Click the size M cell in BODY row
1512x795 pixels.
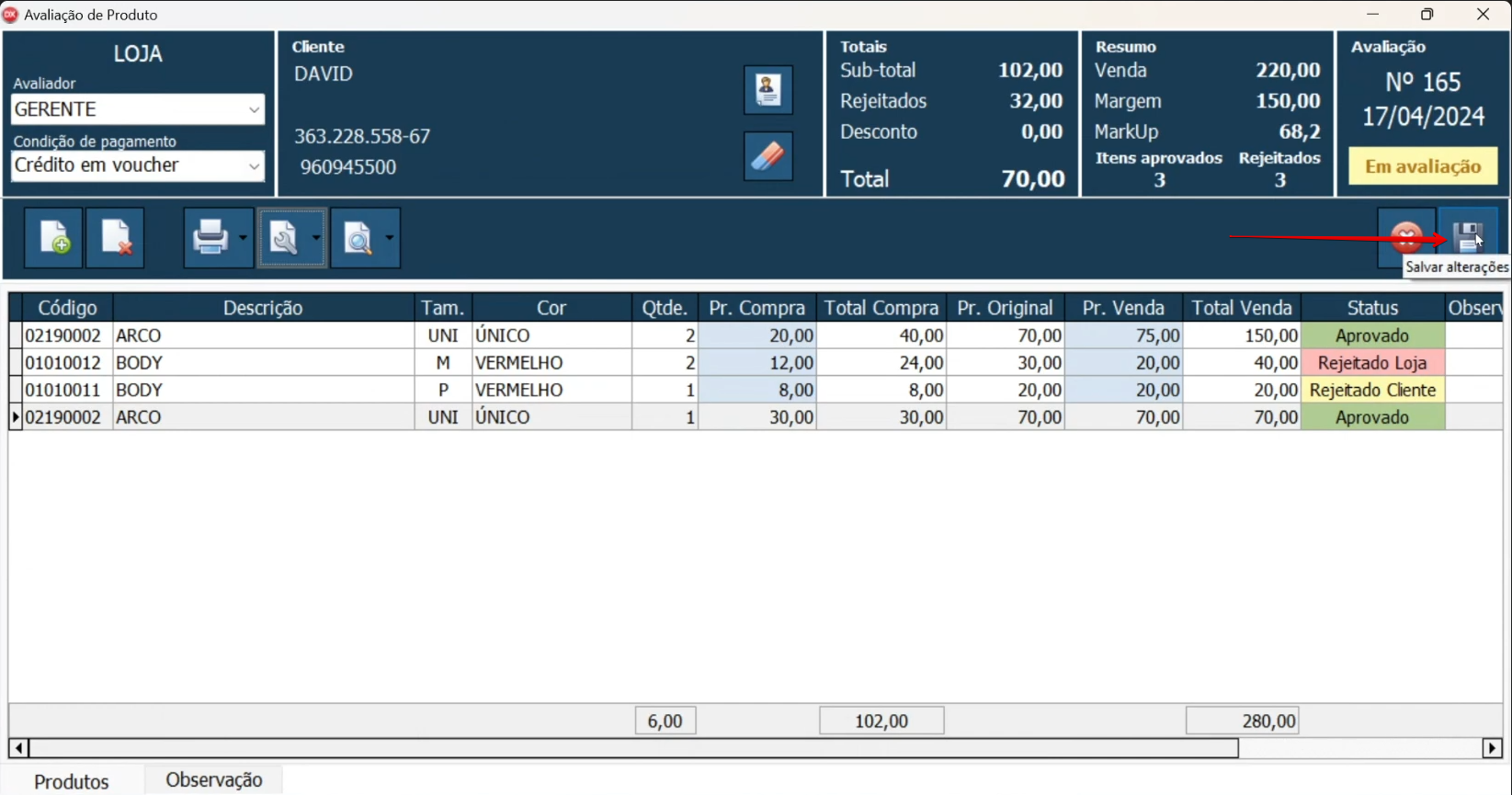pyautogui.click(x=443, y=363)
